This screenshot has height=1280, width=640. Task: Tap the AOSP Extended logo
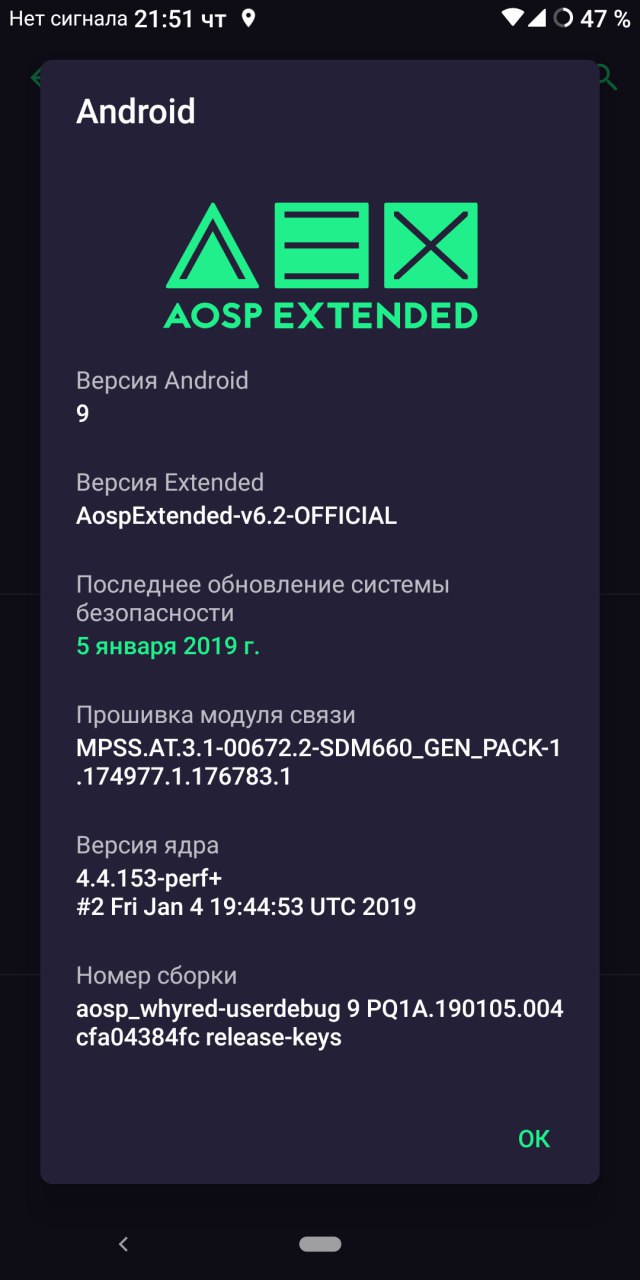[321, 266]
